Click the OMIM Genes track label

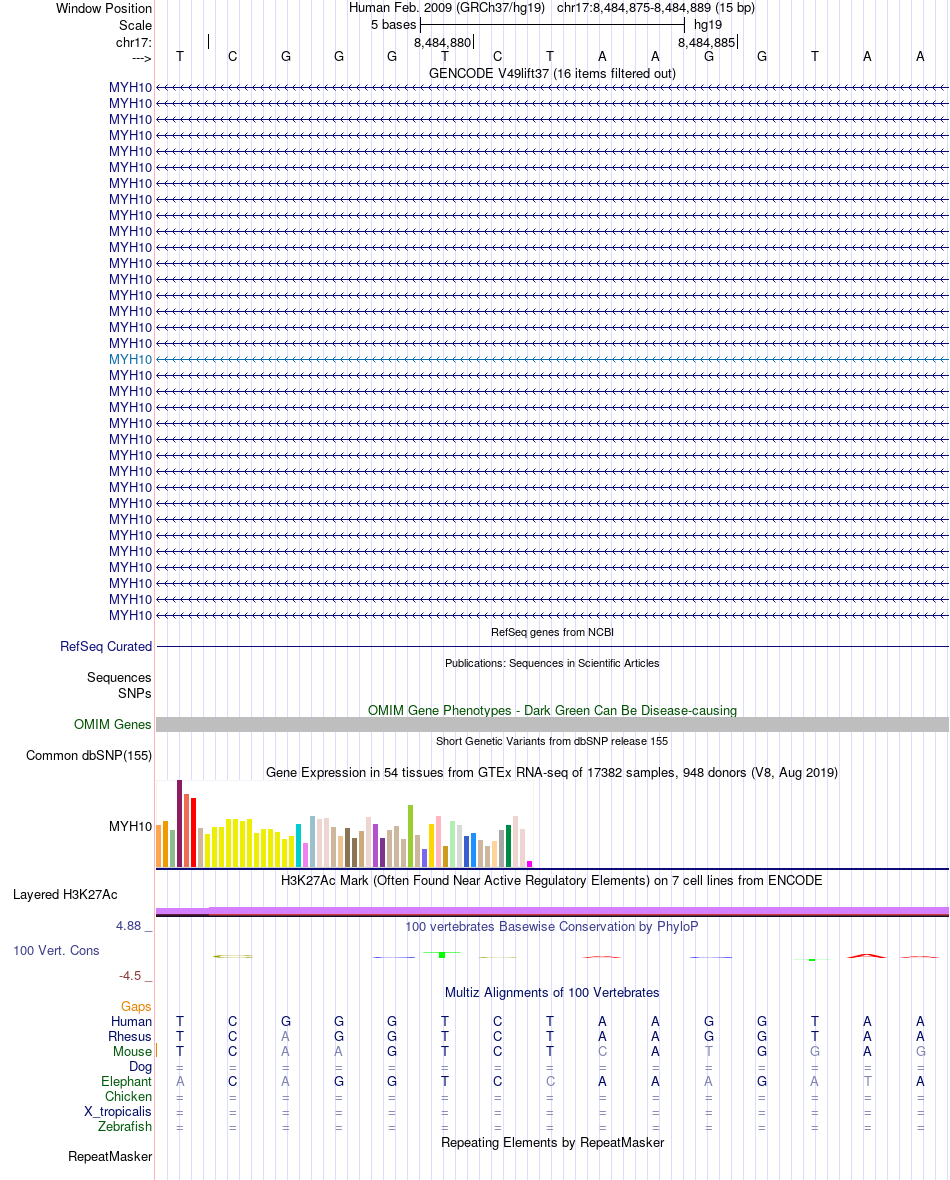click(x=113, y=724)
